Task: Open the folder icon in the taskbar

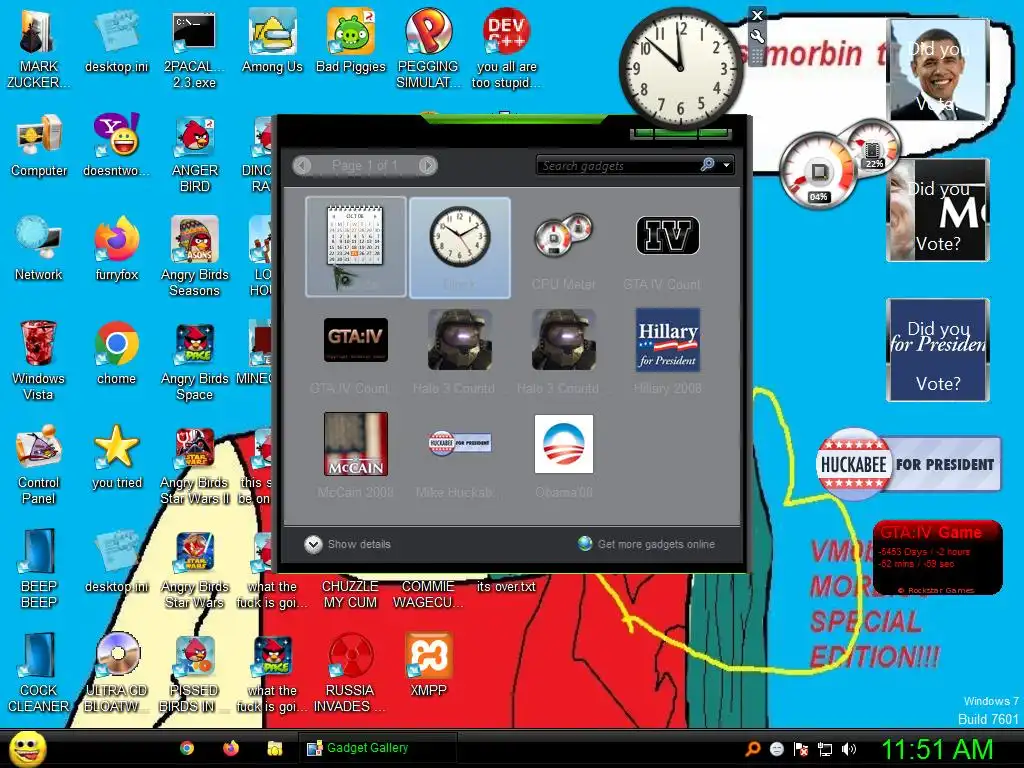Action: tap(274, 748)
